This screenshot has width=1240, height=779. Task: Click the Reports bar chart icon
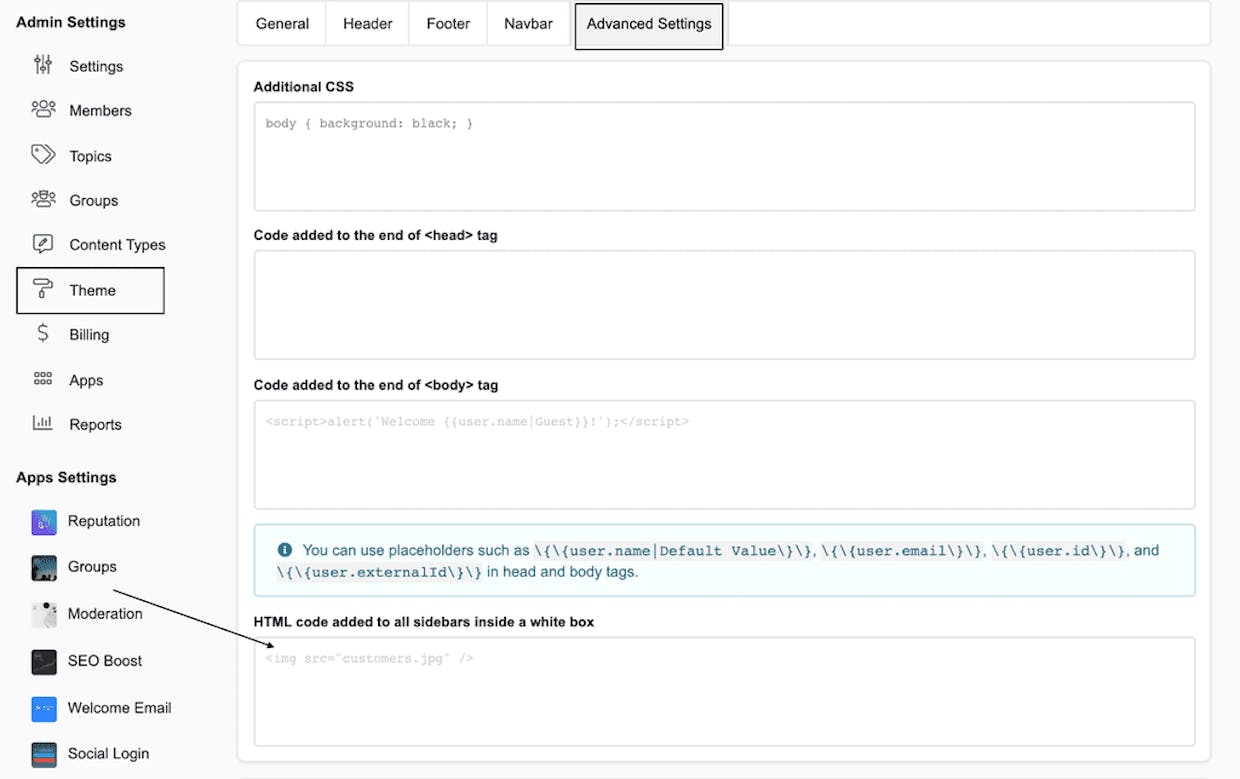[x=43, y=423]
